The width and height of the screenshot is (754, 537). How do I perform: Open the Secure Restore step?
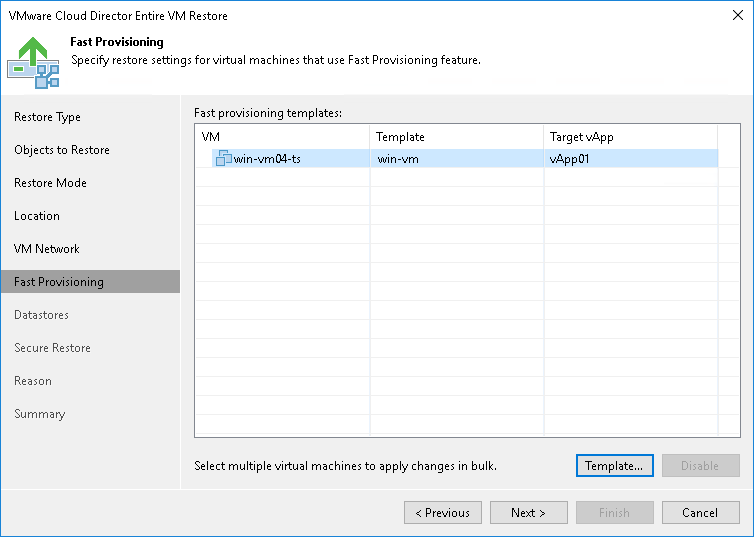coord(52,348)
